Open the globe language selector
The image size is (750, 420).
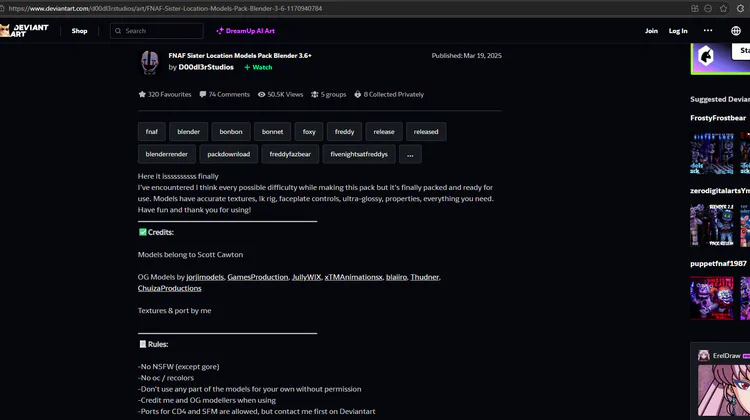[x=736, y=31]
